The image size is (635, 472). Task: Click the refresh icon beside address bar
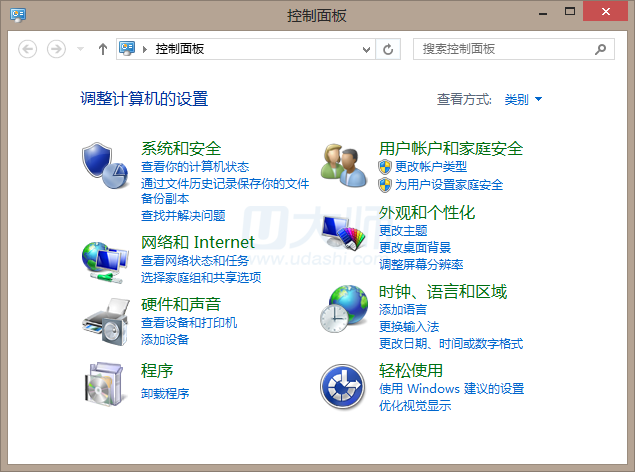pyautogui.click(x=388, y=49)
